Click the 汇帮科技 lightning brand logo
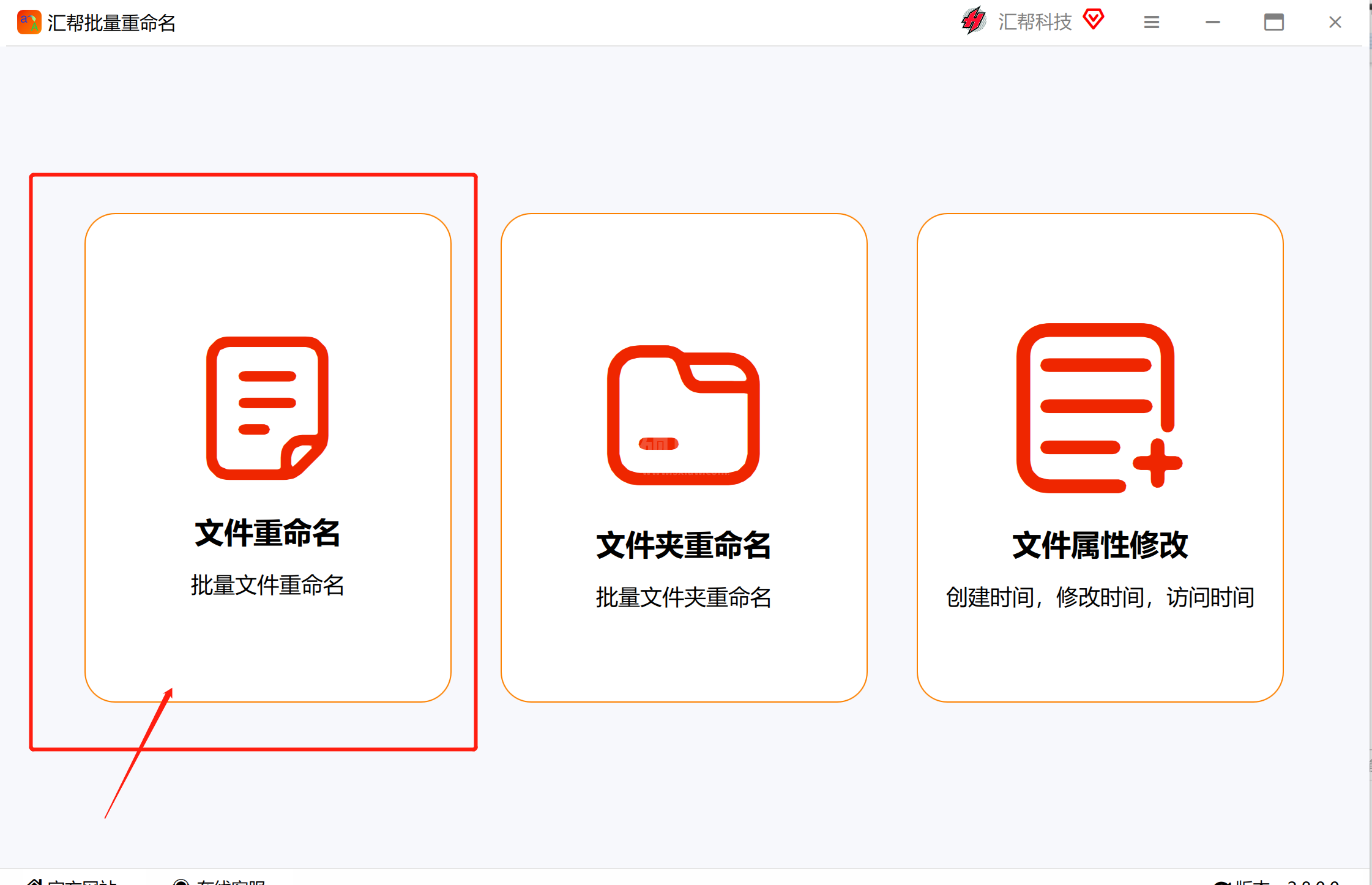This screenshot has height=885, width=1372. (x=973, y=21)
